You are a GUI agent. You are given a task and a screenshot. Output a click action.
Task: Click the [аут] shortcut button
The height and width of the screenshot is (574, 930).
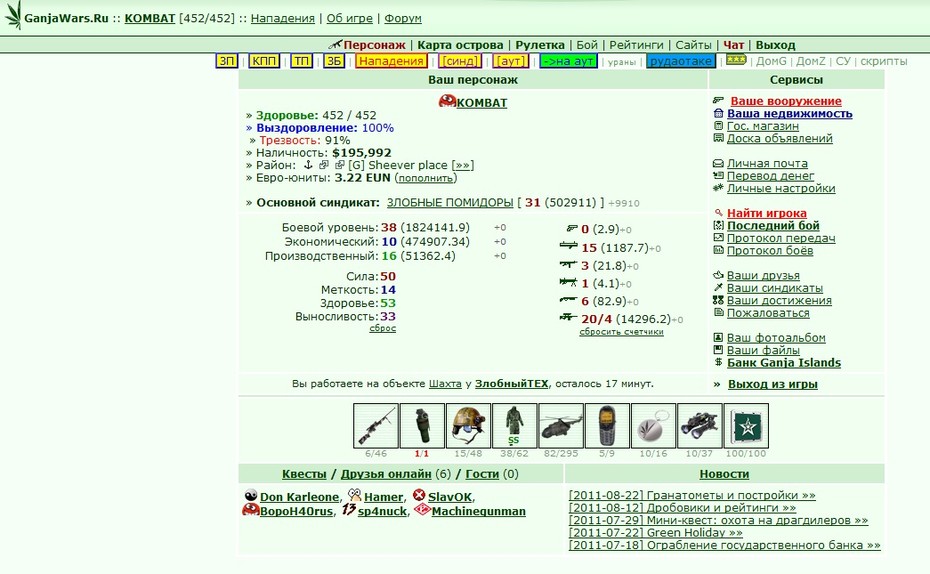tap(510, 60)
